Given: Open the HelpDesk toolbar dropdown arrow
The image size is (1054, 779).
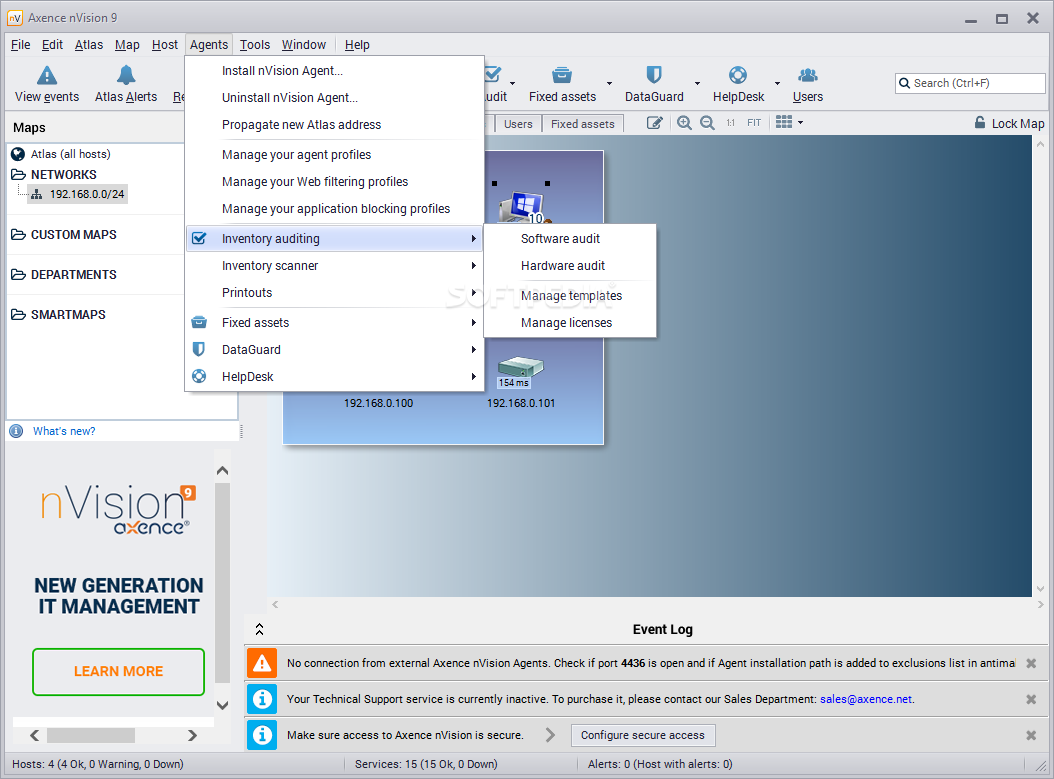Looking at the screenshot, I should 777,83.
